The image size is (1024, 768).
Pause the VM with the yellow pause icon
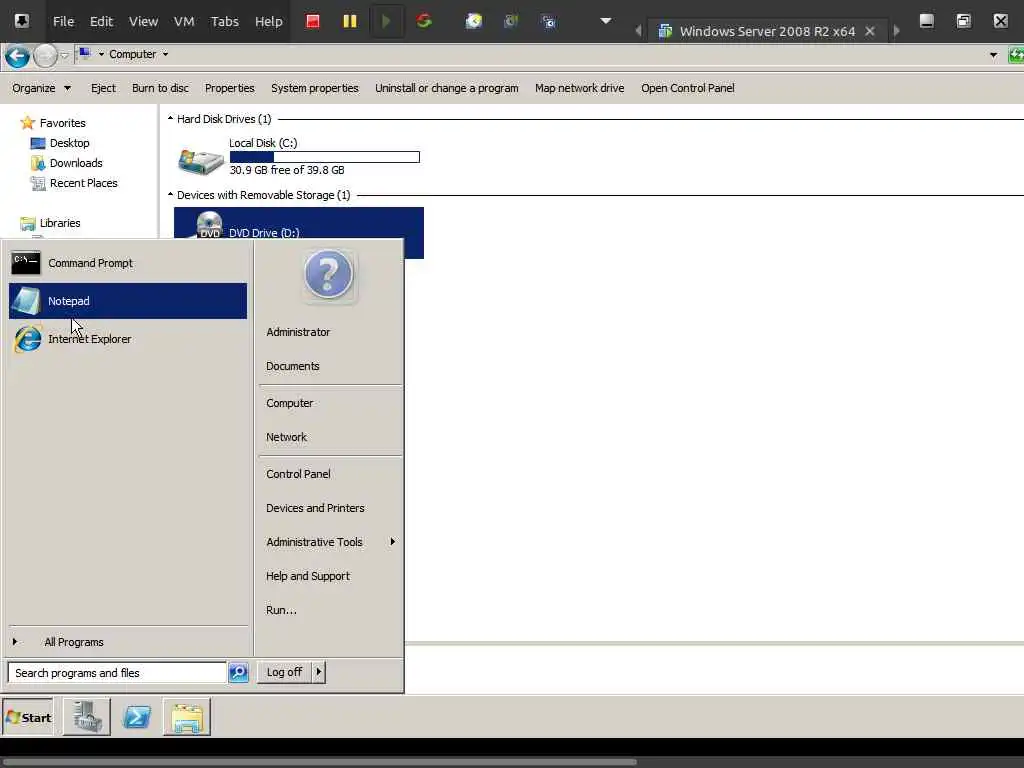click(x=350, y=22)
